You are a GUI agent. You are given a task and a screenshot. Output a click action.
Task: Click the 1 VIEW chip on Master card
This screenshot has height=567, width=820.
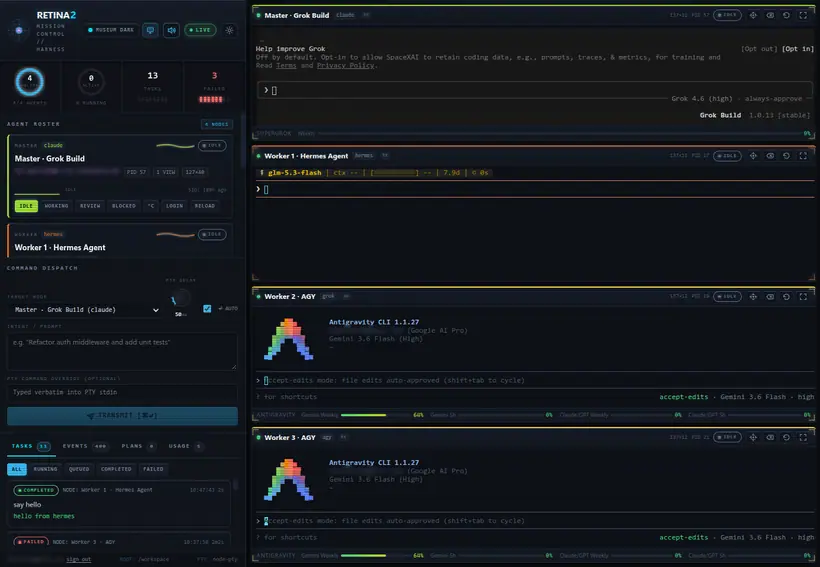[166, 172]
